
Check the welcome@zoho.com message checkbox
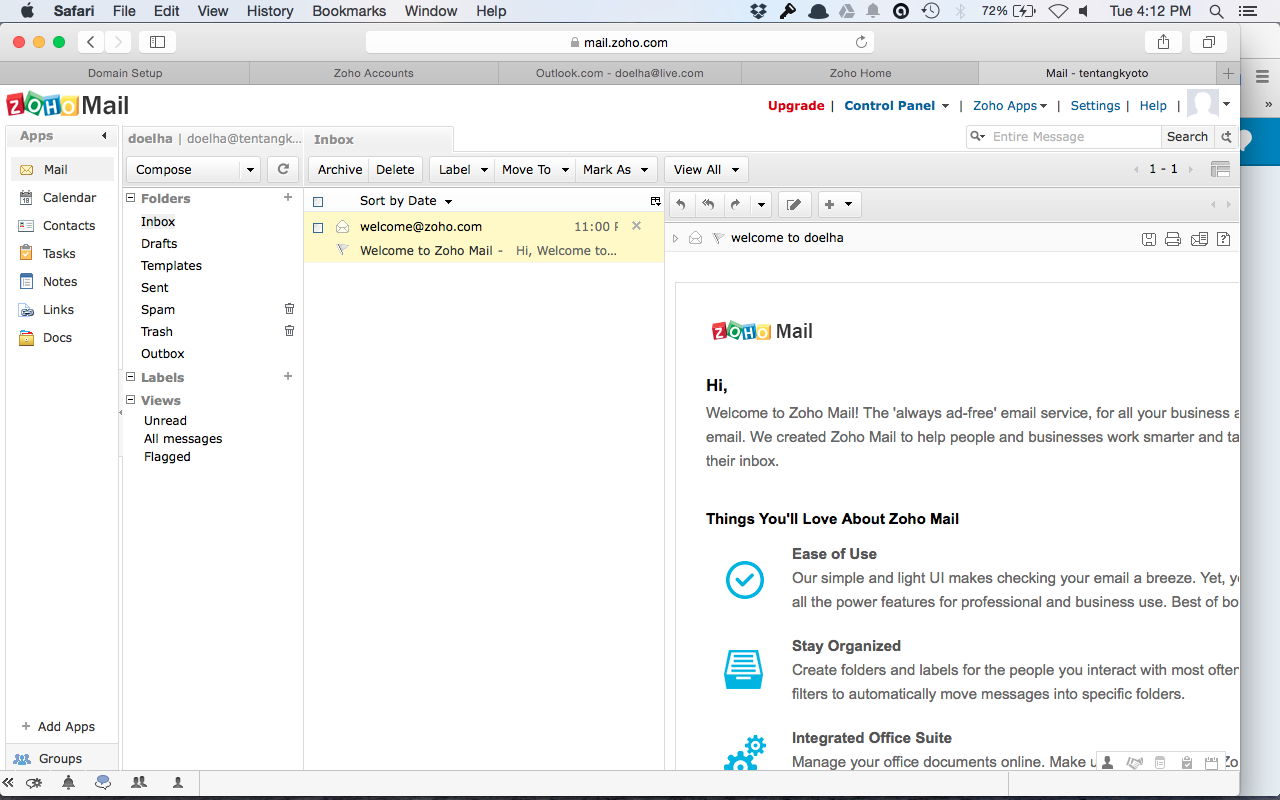point(318,227)
